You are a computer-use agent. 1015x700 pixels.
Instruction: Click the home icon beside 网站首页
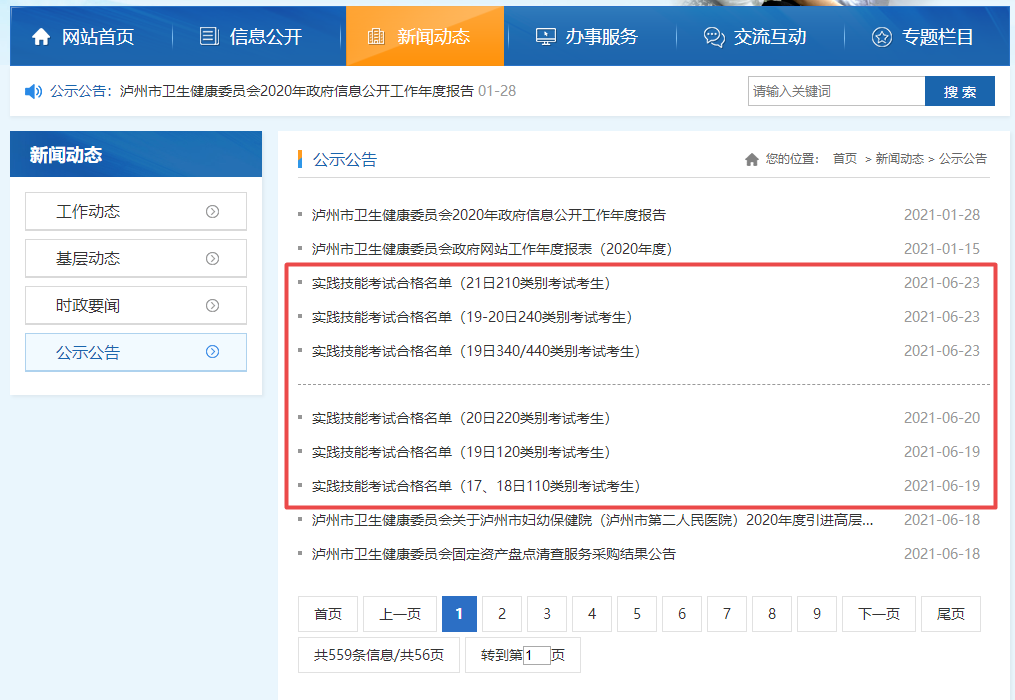pyautogui.click(x=41, y=37)
